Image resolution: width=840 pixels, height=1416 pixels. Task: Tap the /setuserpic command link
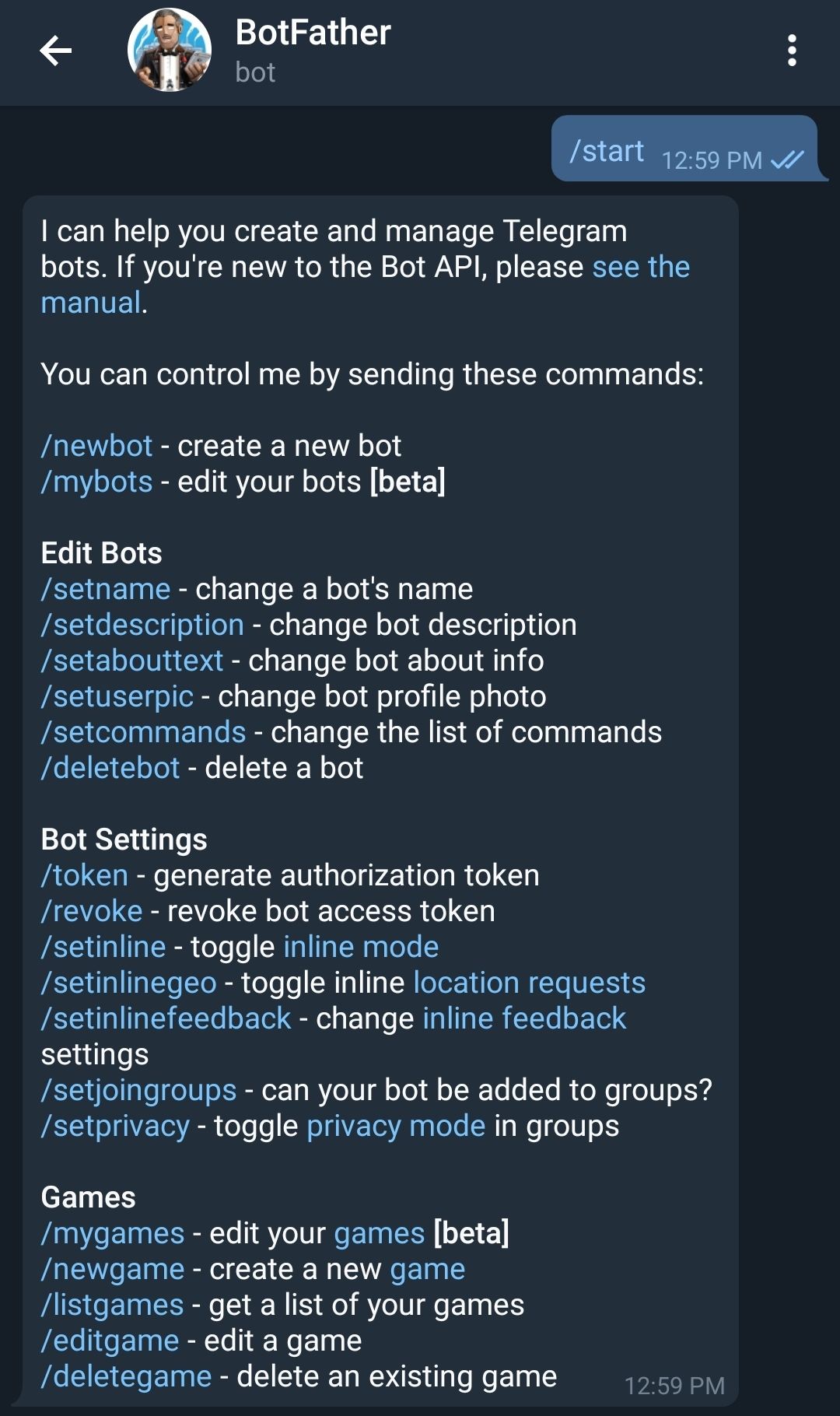pyautogui.click(x=117, y=697)
